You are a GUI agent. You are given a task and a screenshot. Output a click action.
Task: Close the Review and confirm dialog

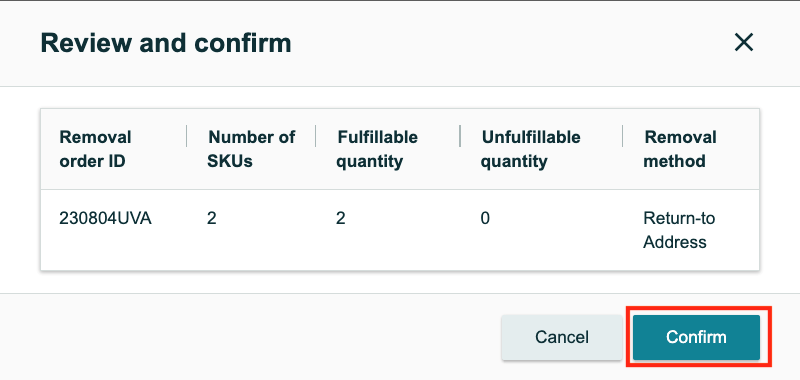tap(744, 43)
